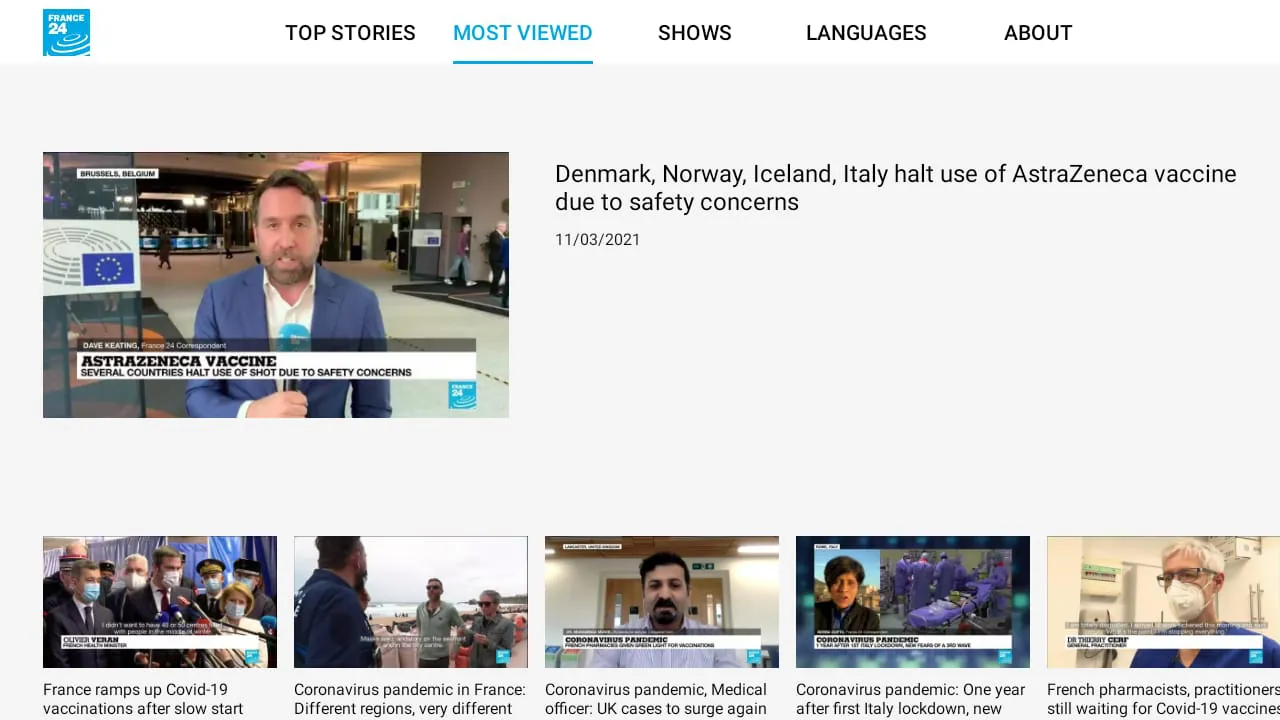Open the AstraZeneca vaccine safety concerns headline

pos(895,187)
